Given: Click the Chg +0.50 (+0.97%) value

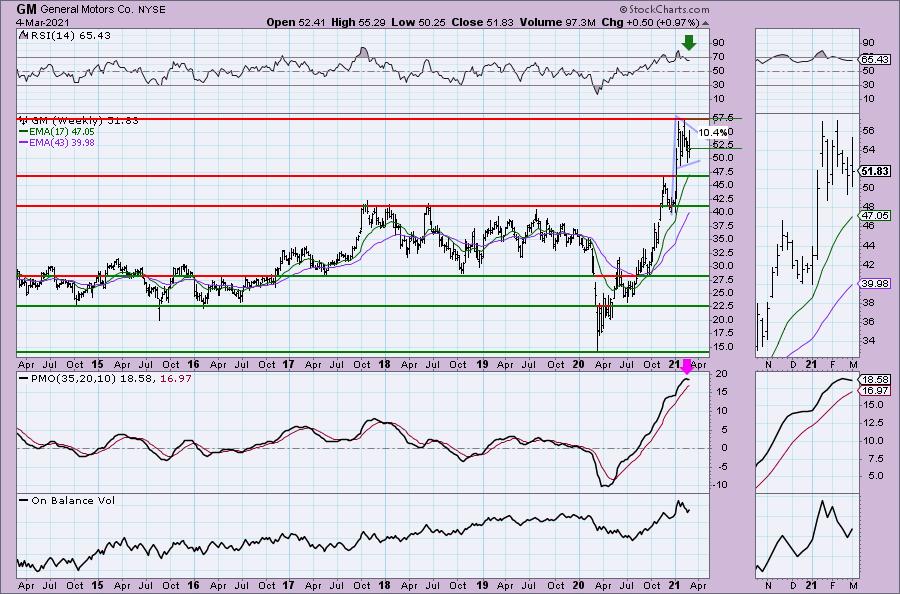Looking at the screenshot, I should pos(650,22).
